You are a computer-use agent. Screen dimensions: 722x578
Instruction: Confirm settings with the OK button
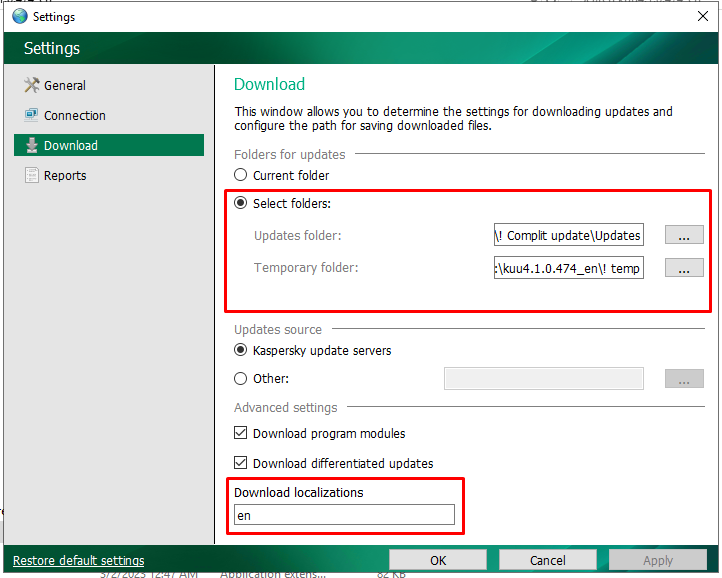coord(438,560)
